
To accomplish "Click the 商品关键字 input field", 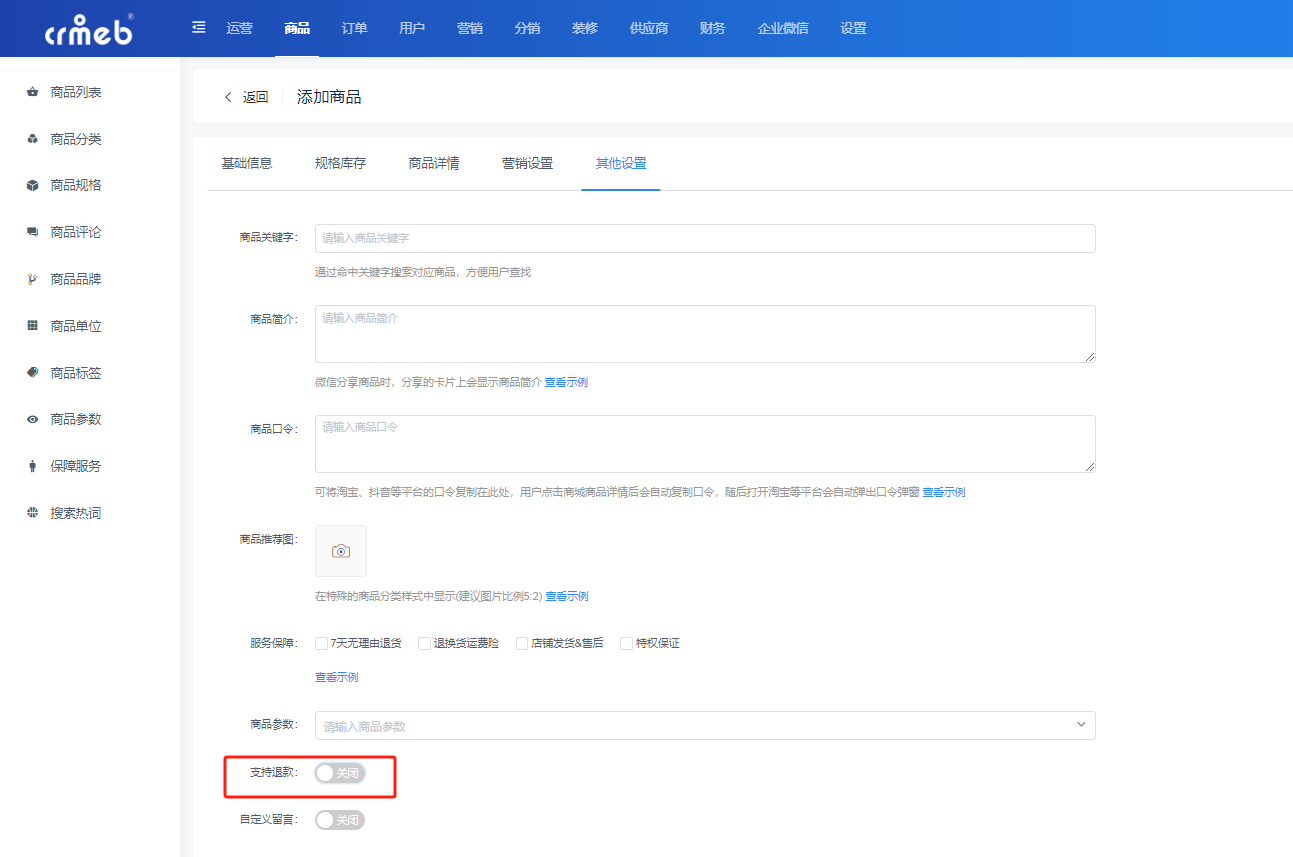I will coord(705,238).
